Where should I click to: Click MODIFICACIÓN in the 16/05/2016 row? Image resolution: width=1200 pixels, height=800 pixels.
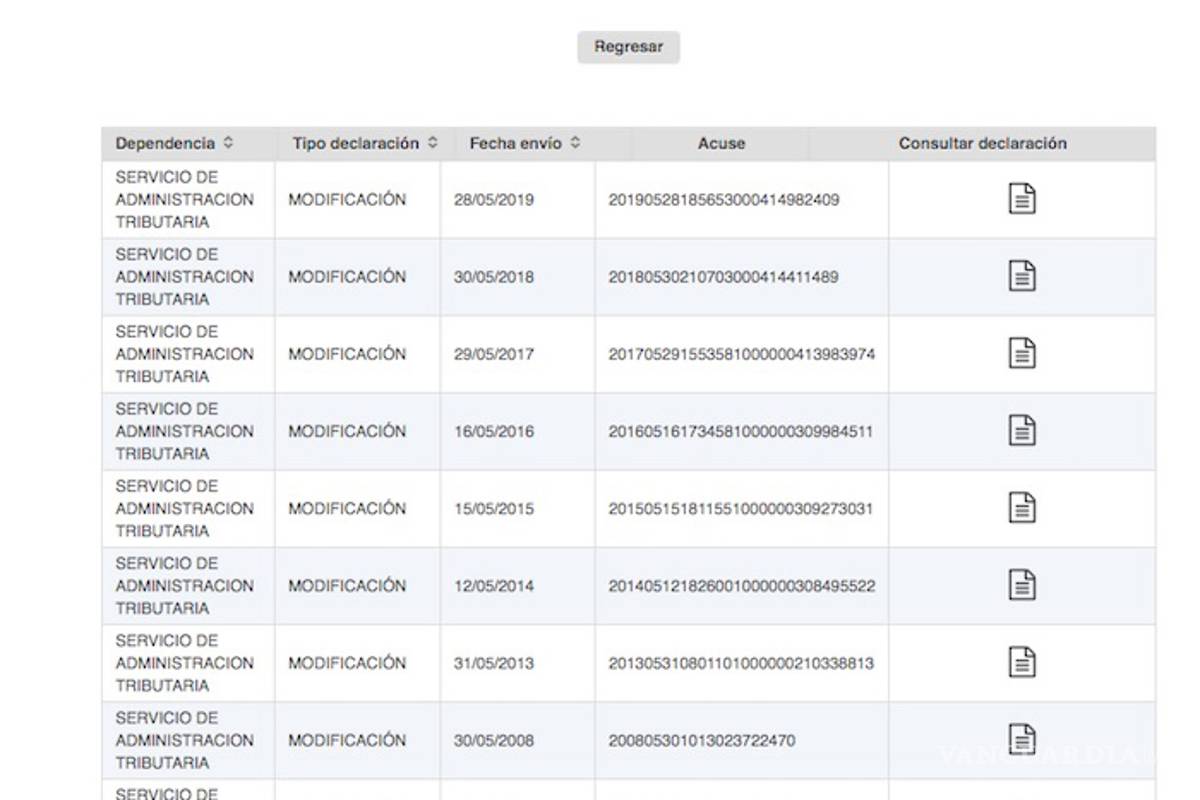click(x=347, y=431)
